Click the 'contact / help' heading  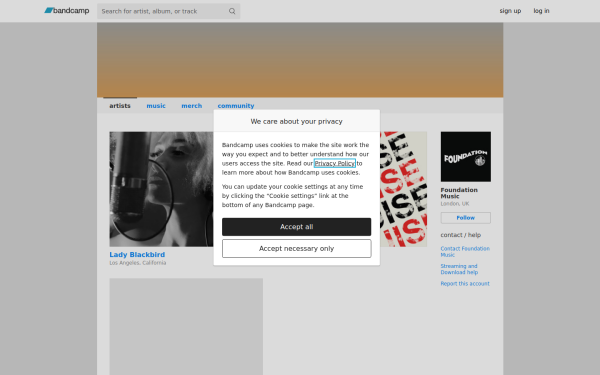461,235
